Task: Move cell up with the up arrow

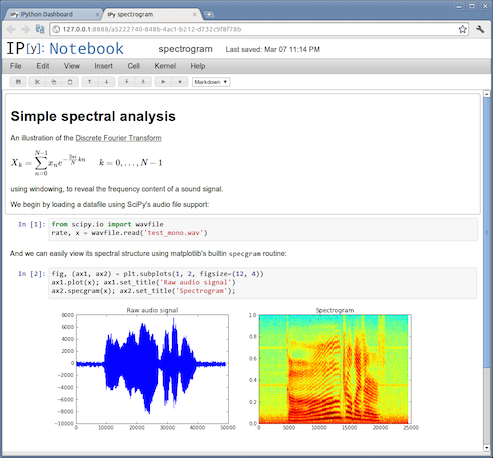Action: [x=90, y=82]
